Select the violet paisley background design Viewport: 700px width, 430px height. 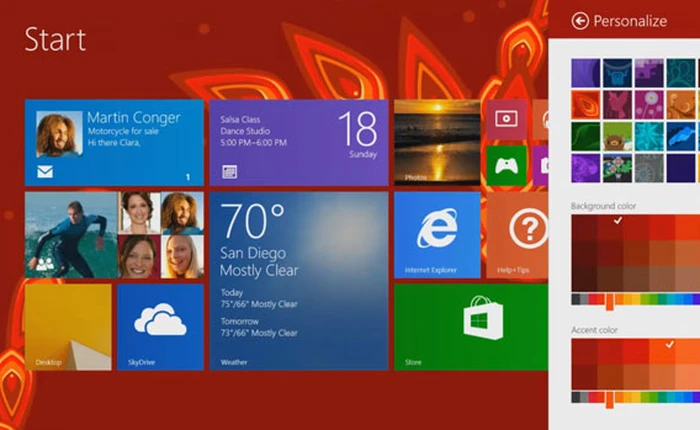(x=586, y=168)
